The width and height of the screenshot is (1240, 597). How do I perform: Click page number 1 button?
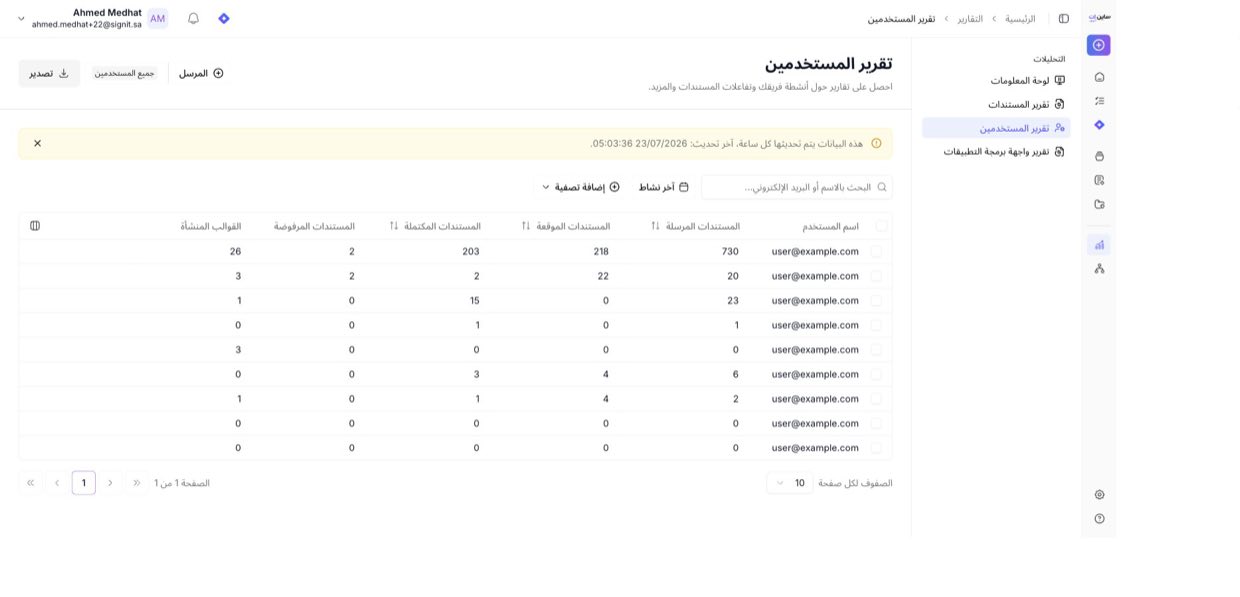84,483
